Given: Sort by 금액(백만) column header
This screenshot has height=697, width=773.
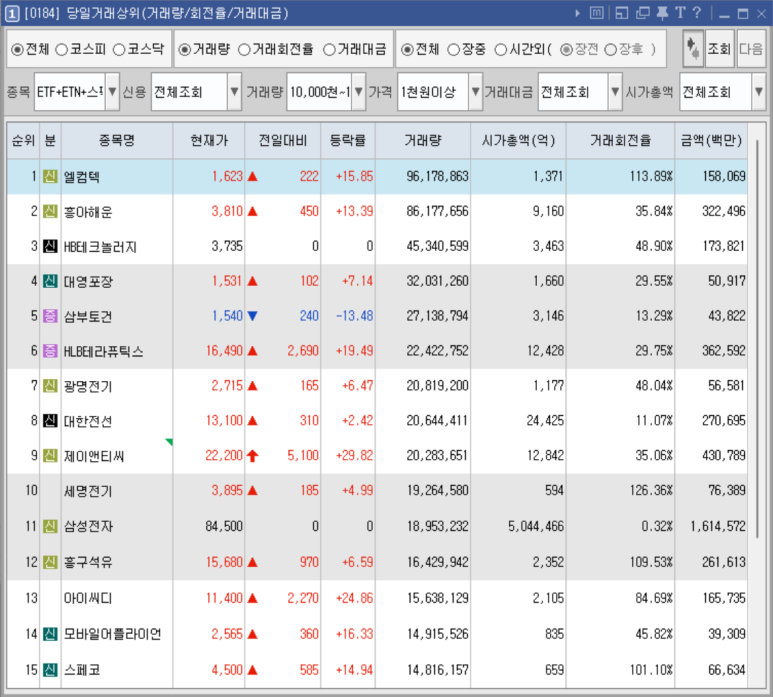Looking at the screenshot, I should [711, 140].
